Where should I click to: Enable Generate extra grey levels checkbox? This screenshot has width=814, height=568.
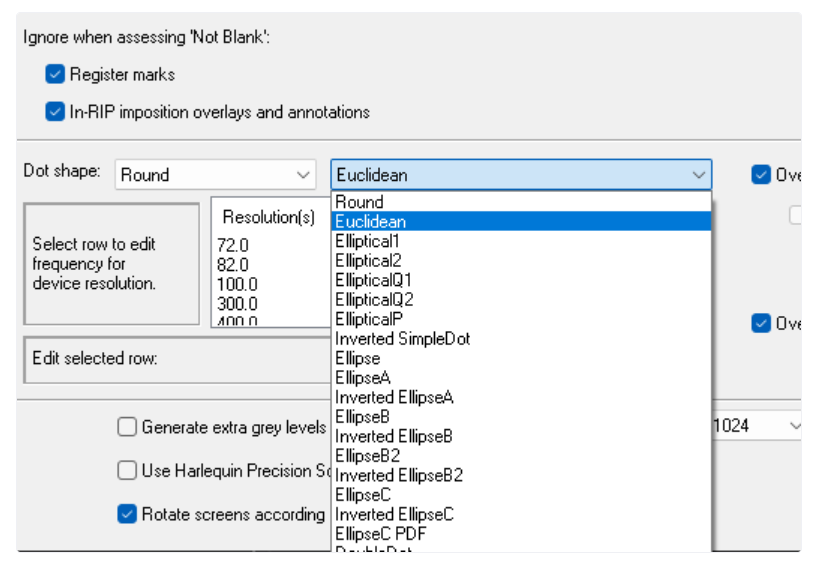127,427
